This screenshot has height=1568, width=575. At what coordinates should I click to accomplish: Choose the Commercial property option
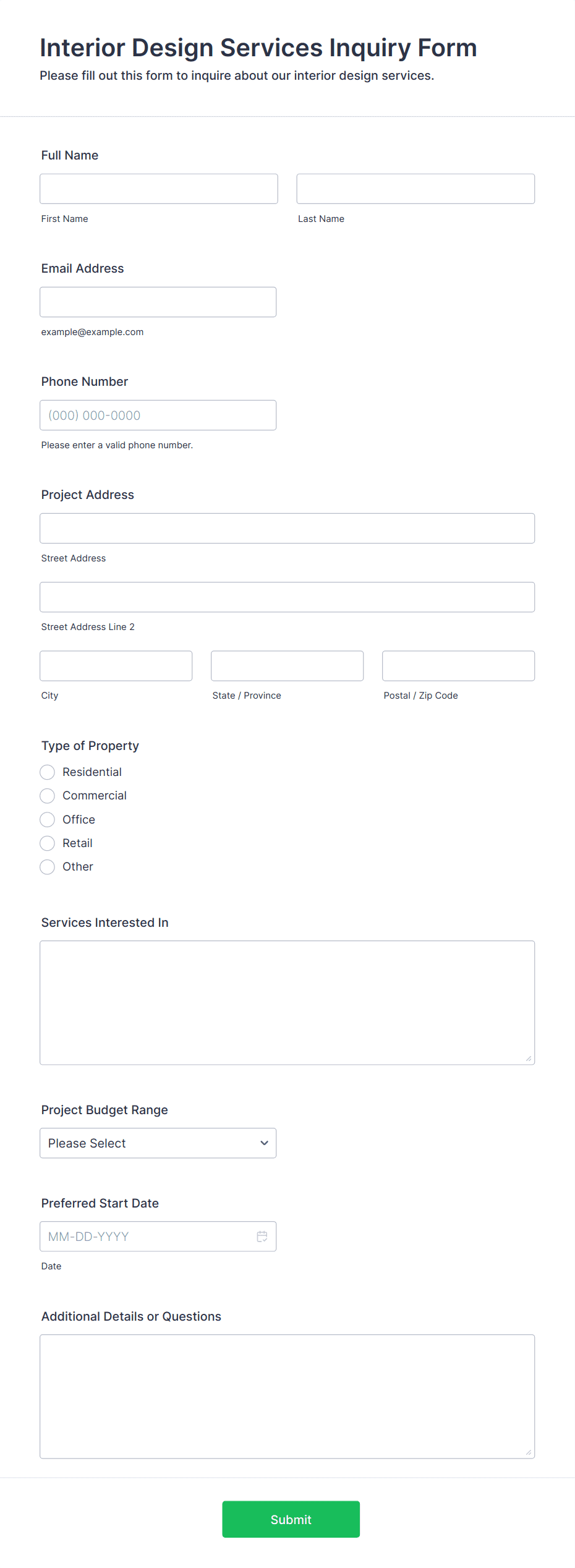pyautogui.click(x=47, y=796)
